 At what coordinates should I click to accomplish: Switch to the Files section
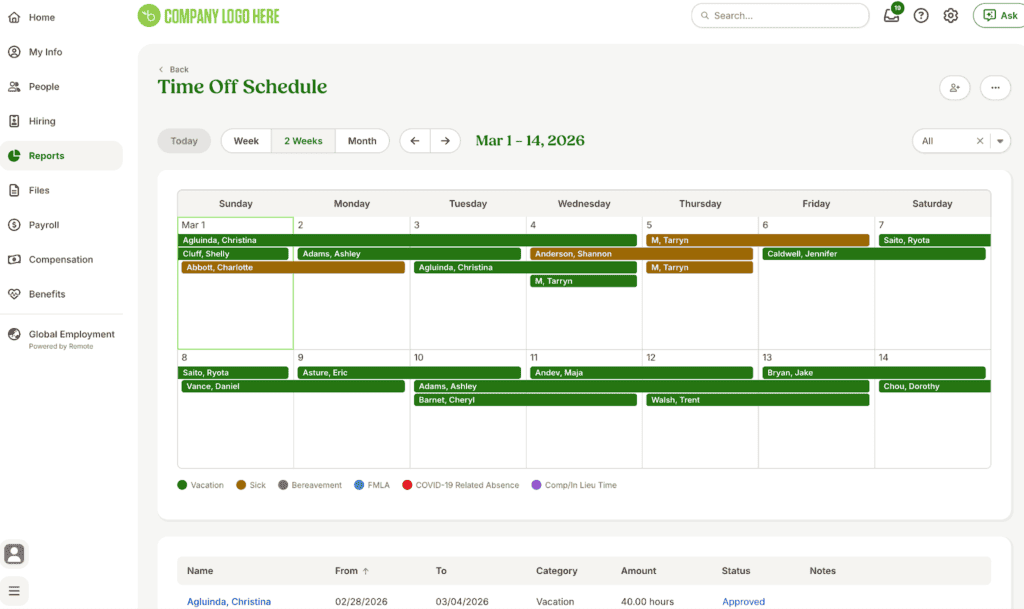(37, 190)
